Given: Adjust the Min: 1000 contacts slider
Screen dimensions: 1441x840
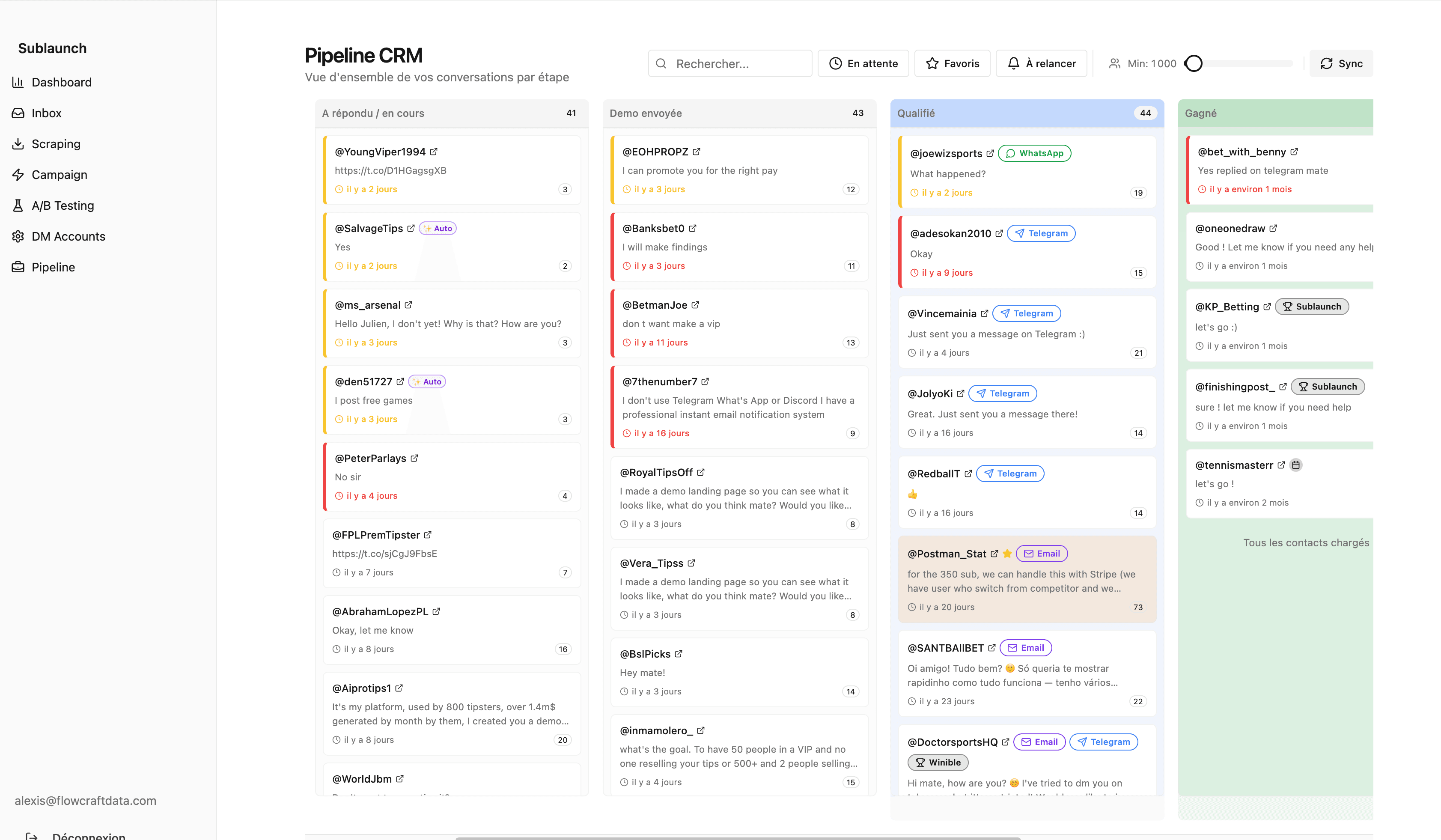Looking at the screenshot, I should [x=1194, y=63].
